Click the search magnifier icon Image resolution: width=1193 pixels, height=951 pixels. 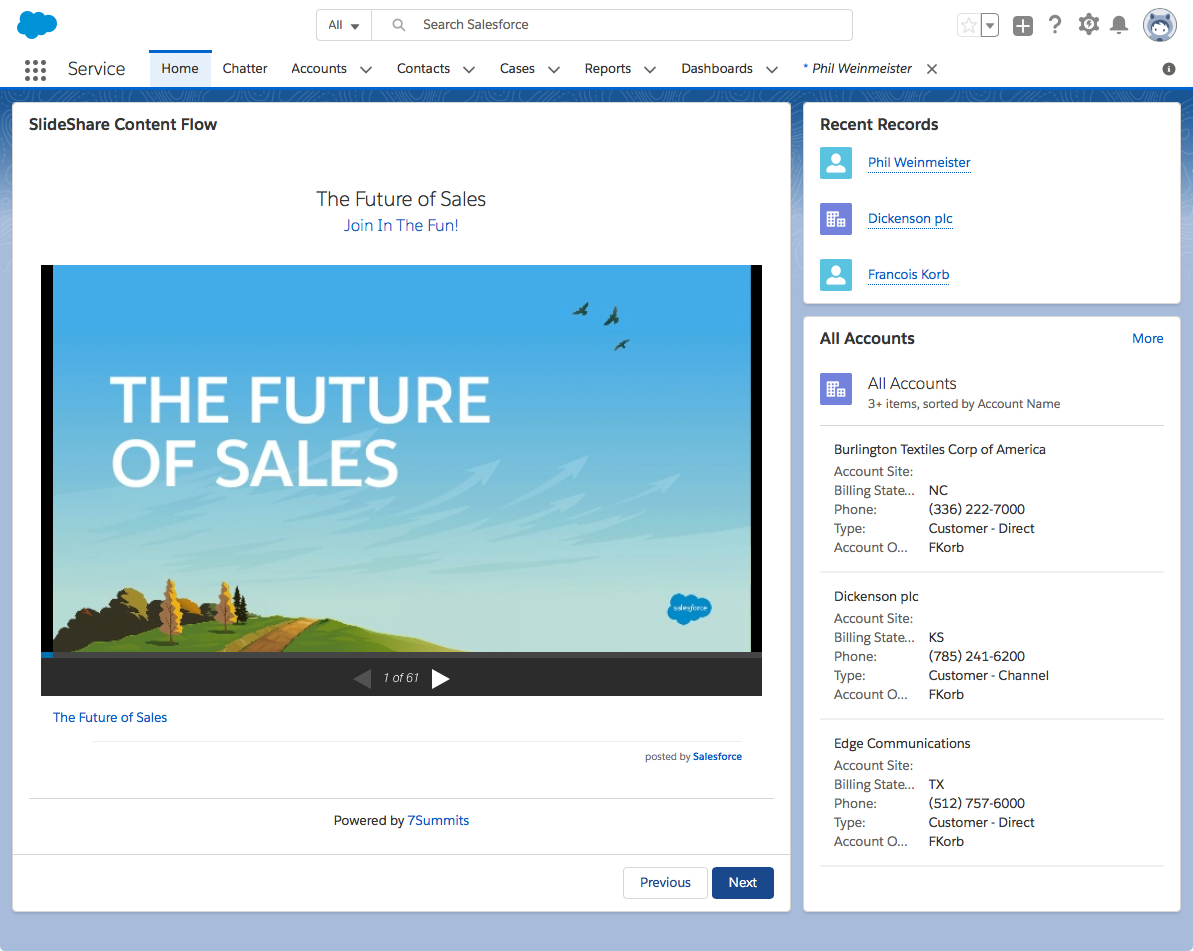pyautogui.click(x=399, y=25)
